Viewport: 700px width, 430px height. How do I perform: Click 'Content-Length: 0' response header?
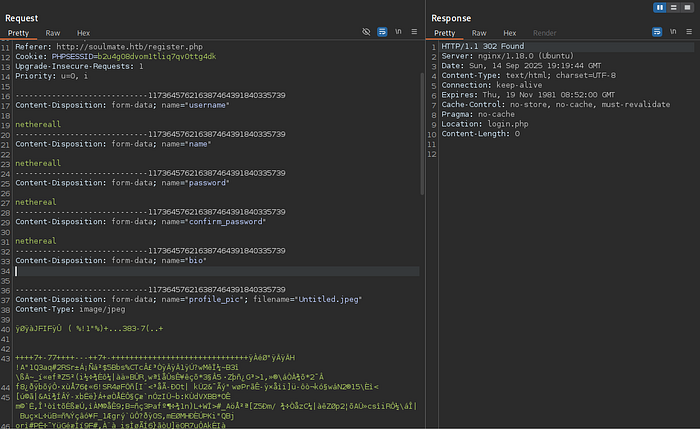tap(480, 134)
